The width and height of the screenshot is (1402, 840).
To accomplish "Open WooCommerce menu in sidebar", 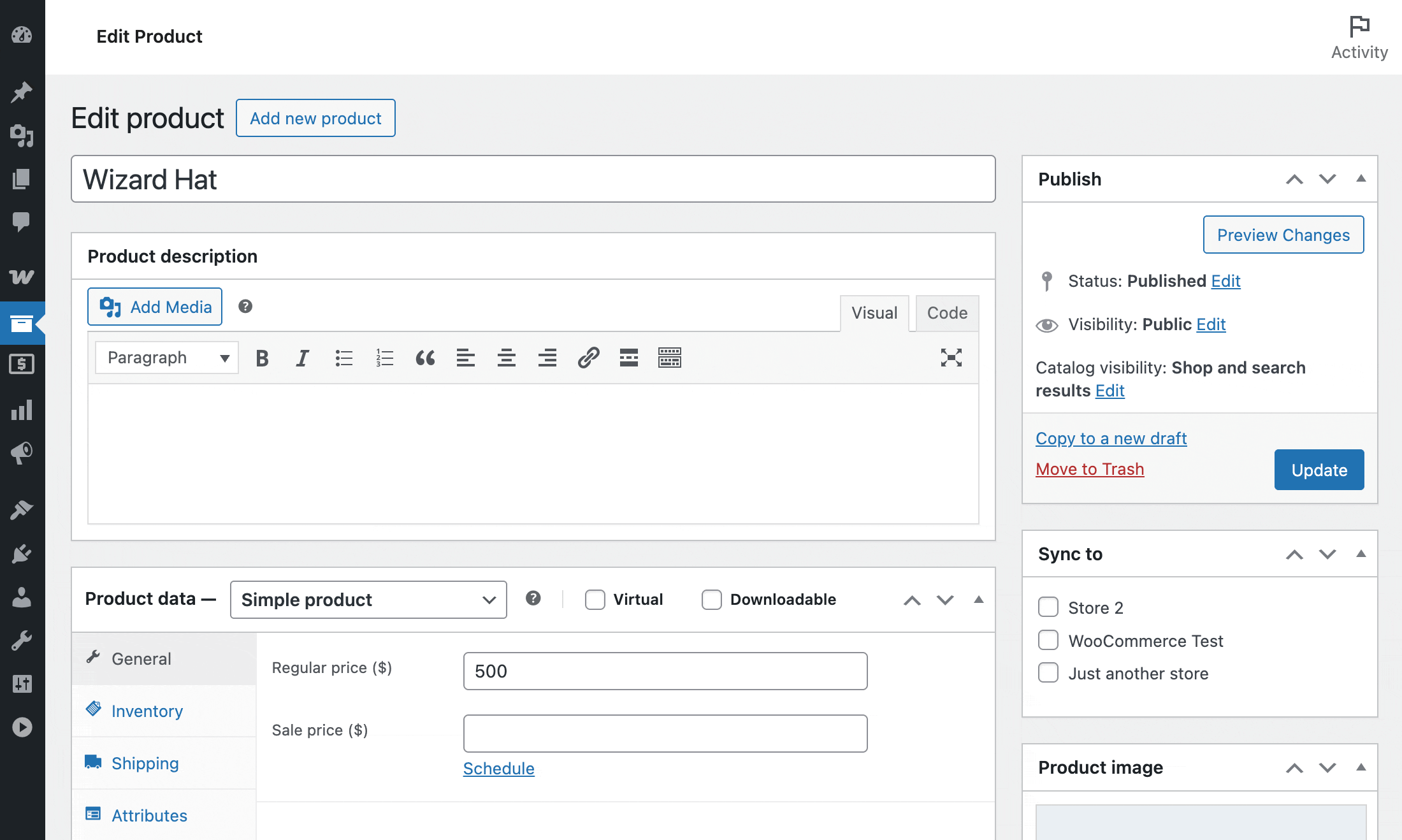I will 22,277.
